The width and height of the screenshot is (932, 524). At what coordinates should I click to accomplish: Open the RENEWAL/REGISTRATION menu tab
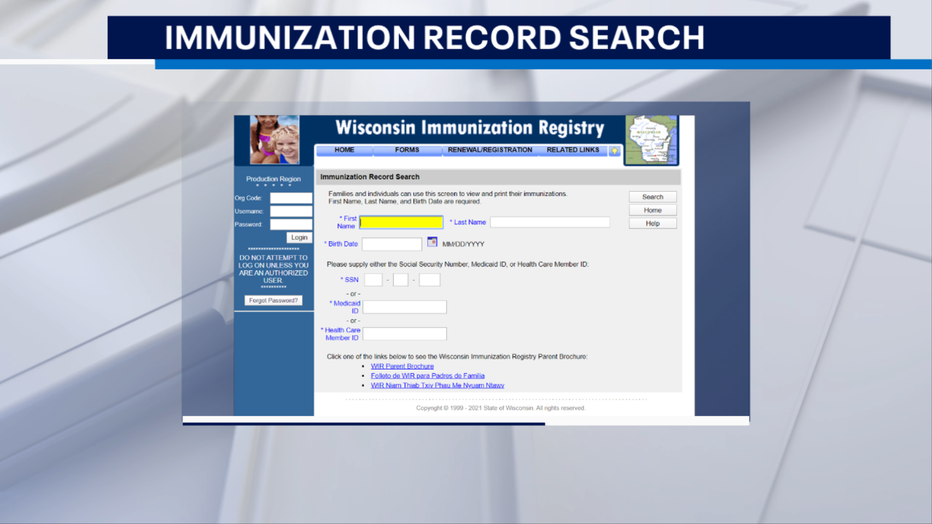click(x=490, y=150)
